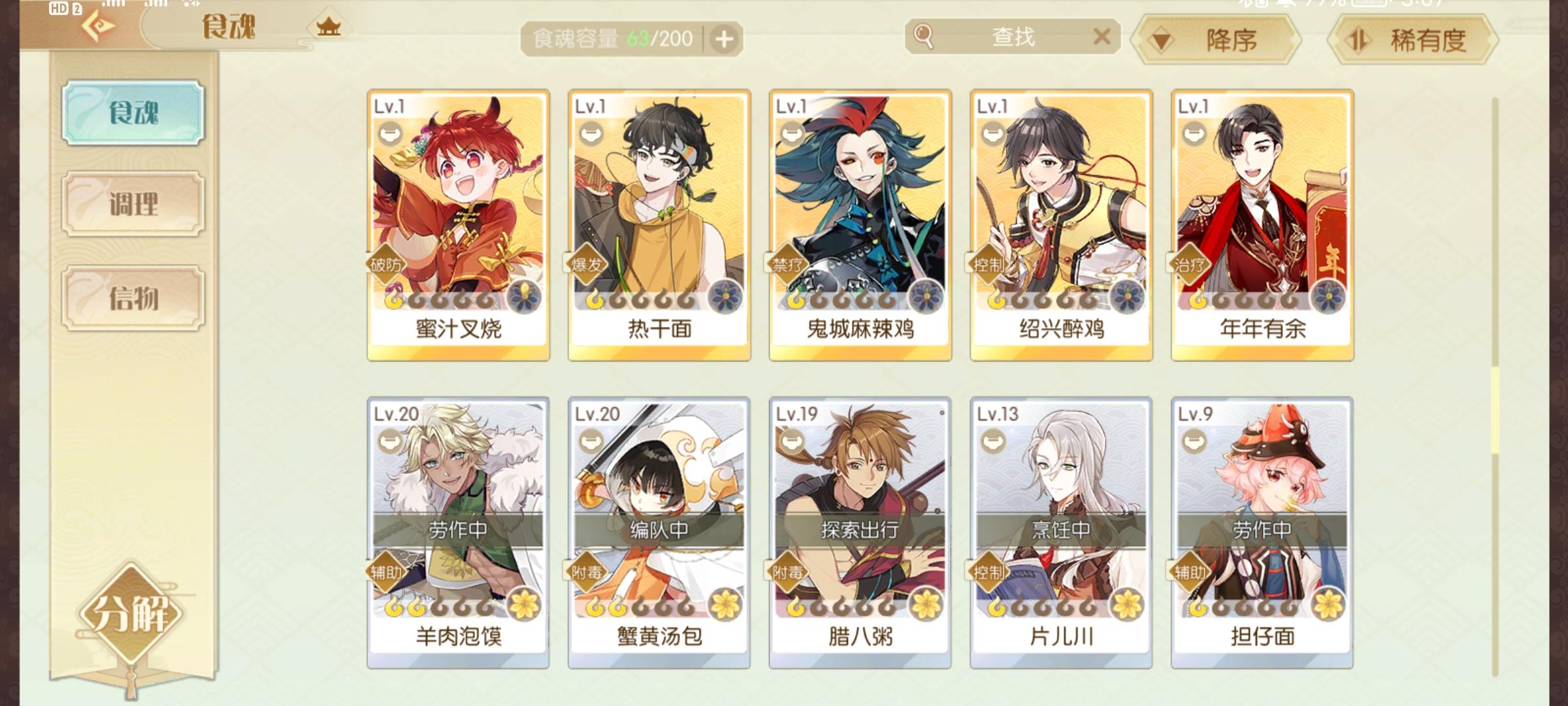Screen dimensions: 1568x706
Task: Tap the back arrow icon
Action: point(97,25)
